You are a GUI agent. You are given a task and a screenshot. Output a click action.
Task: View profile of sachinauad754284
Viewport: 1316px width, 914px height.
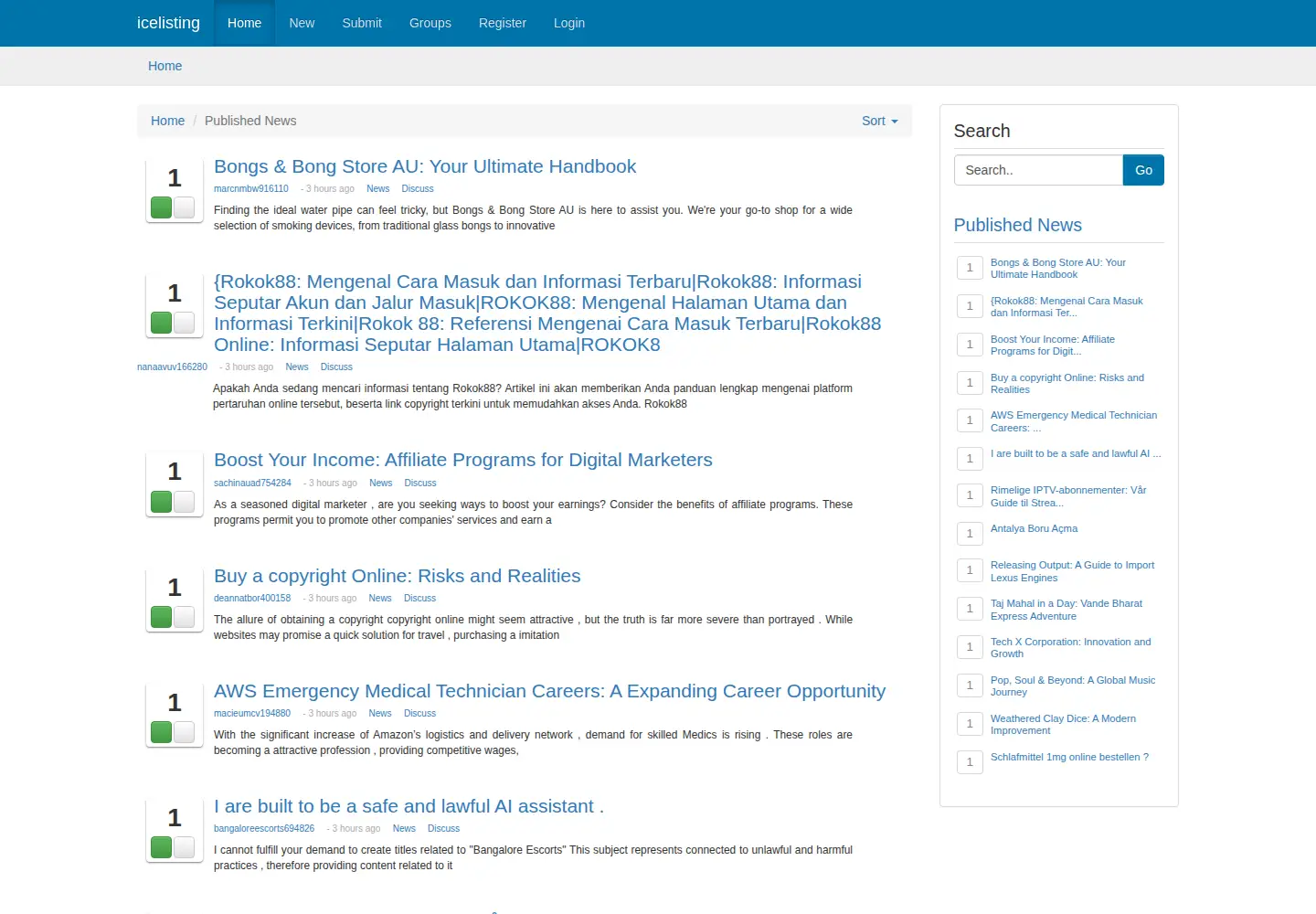(x=252, y=484)
